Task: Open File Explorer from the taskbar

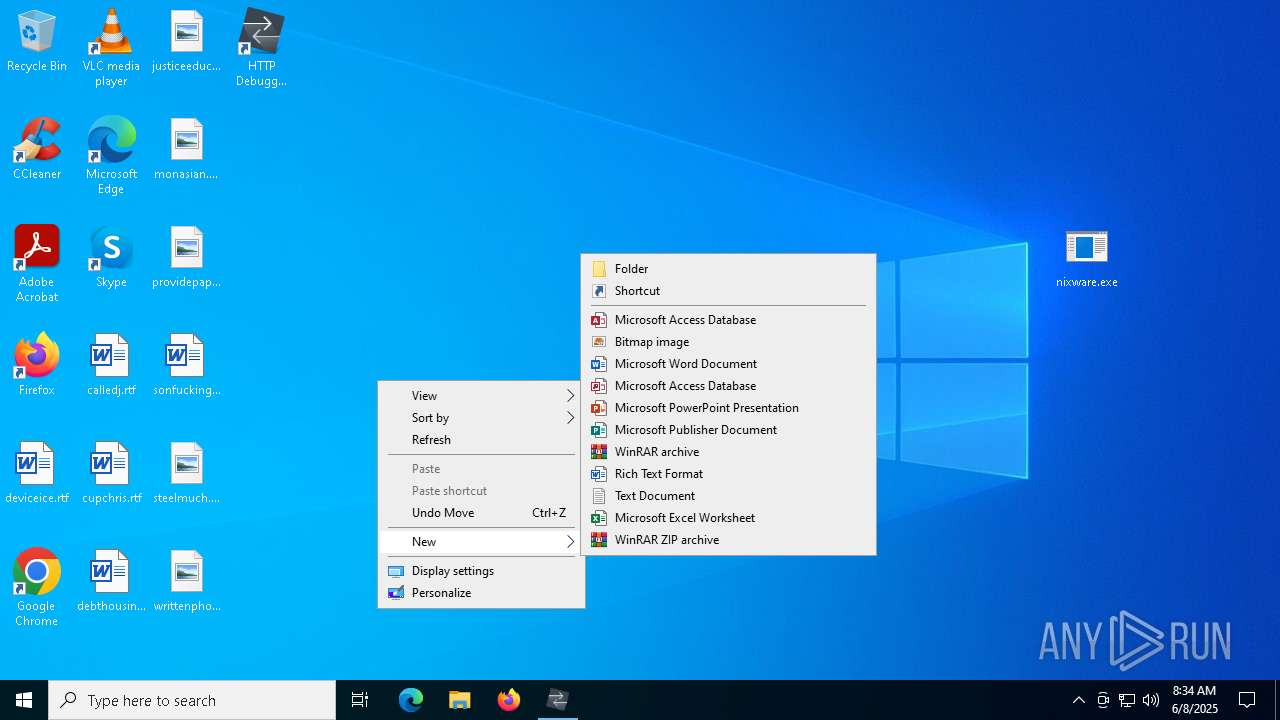Action: tap(460, 700)
